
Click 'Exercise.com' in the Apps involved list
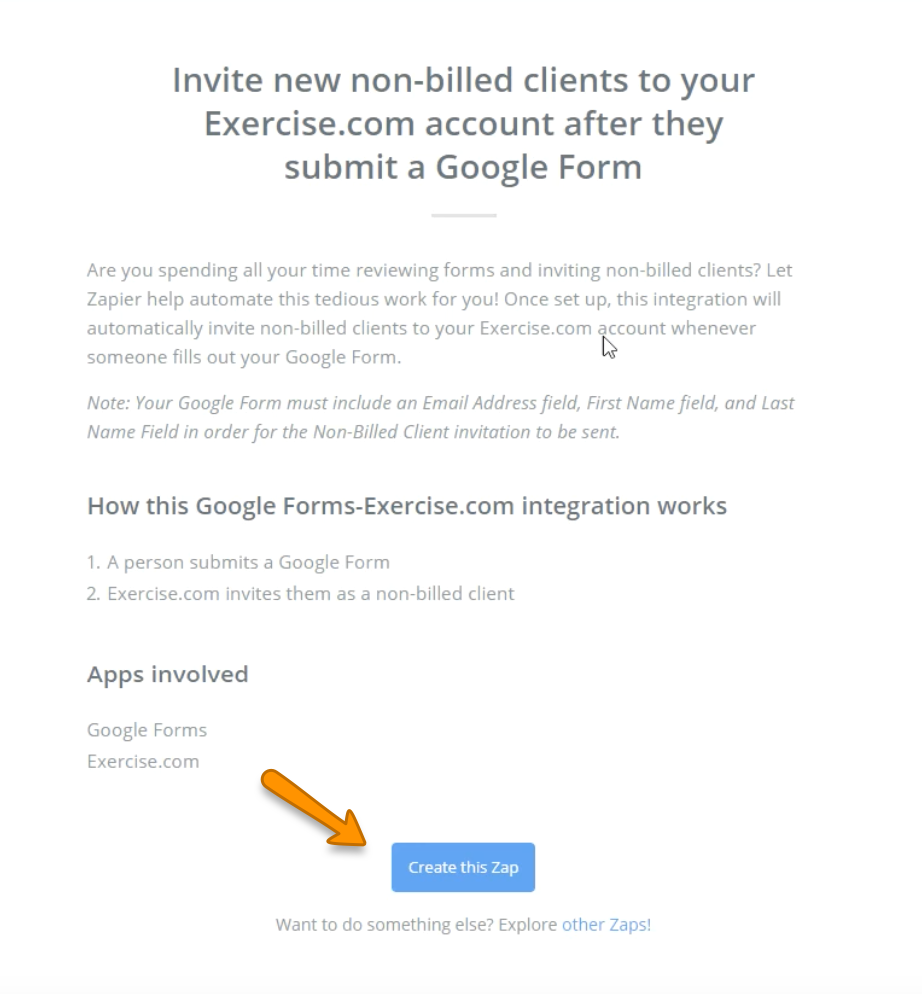coord(143,761)
